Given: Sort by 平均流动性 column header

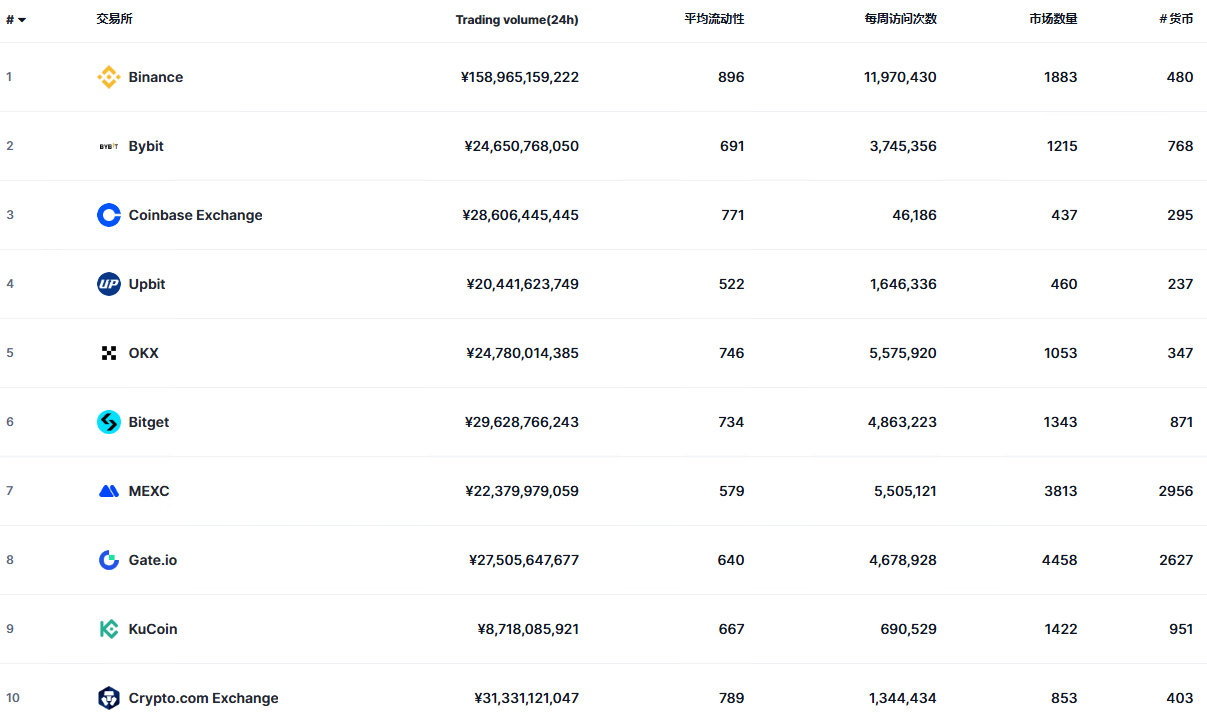Looking at the screenshot, I should click(714, 19).
